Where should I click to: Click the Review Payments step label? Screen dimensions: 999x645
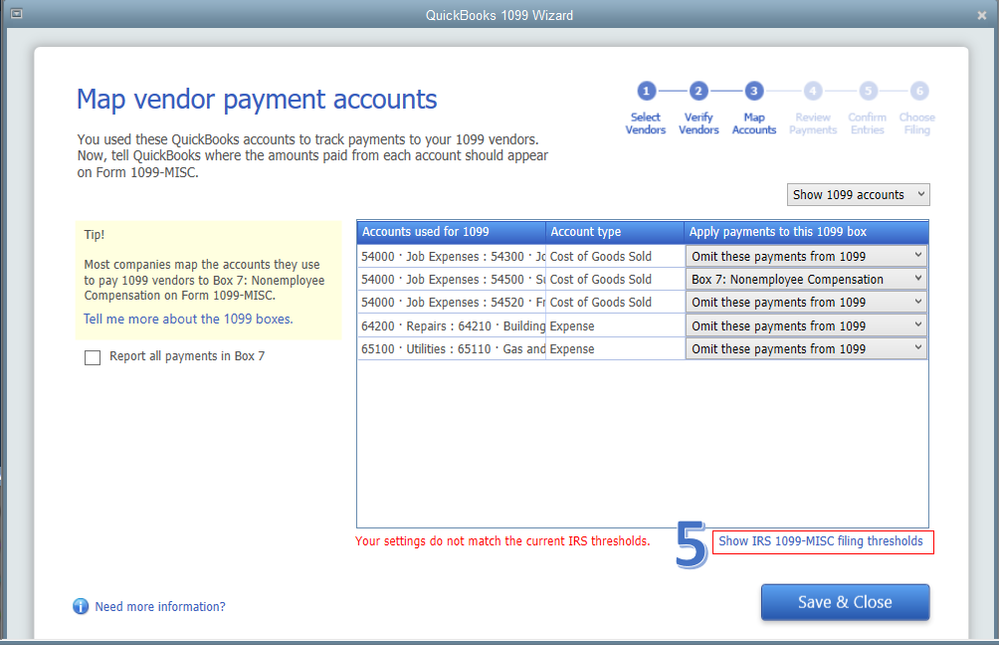pyautogui.click(x=812, y=124)
